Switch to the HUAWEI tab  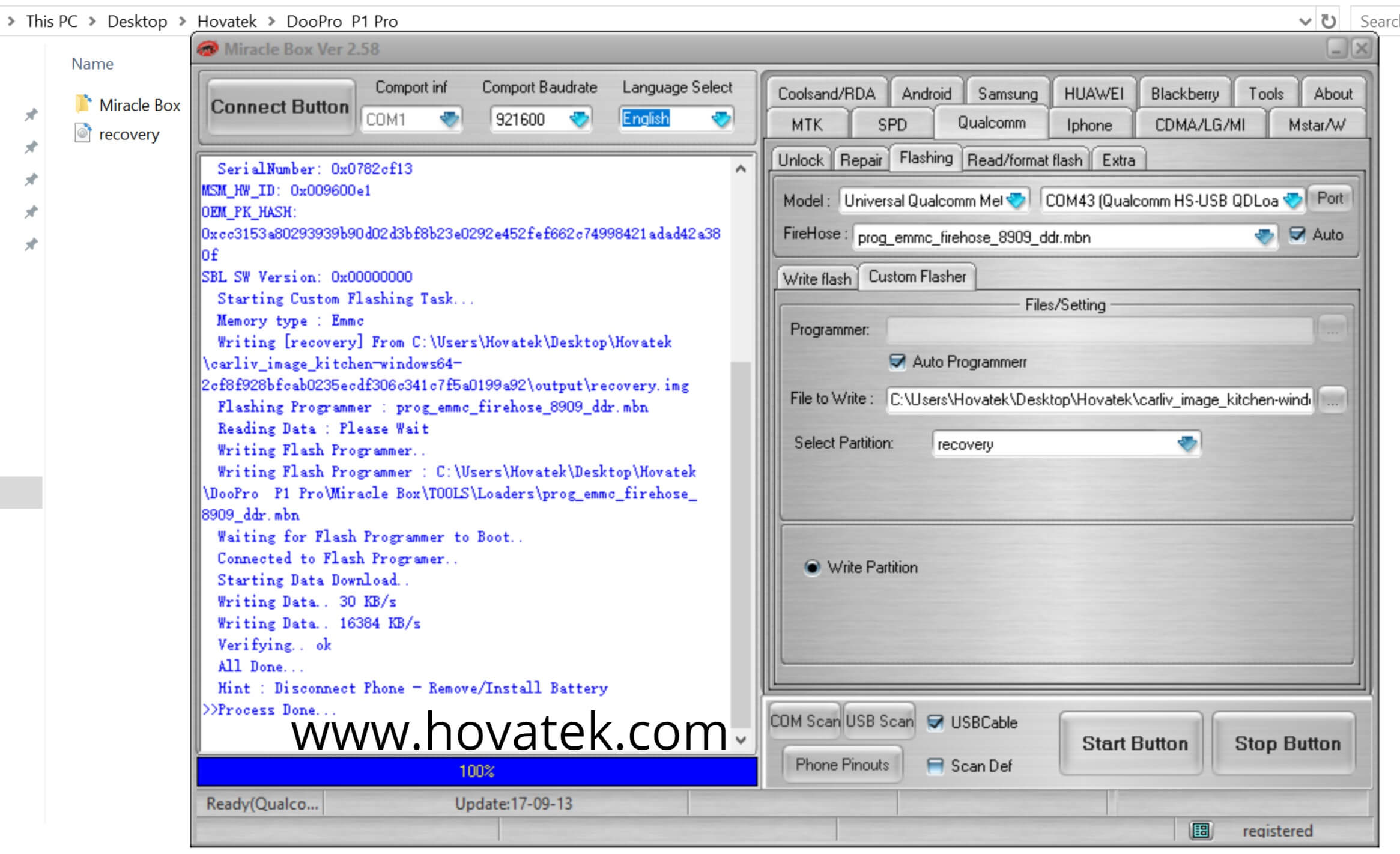coord(1094,94)
